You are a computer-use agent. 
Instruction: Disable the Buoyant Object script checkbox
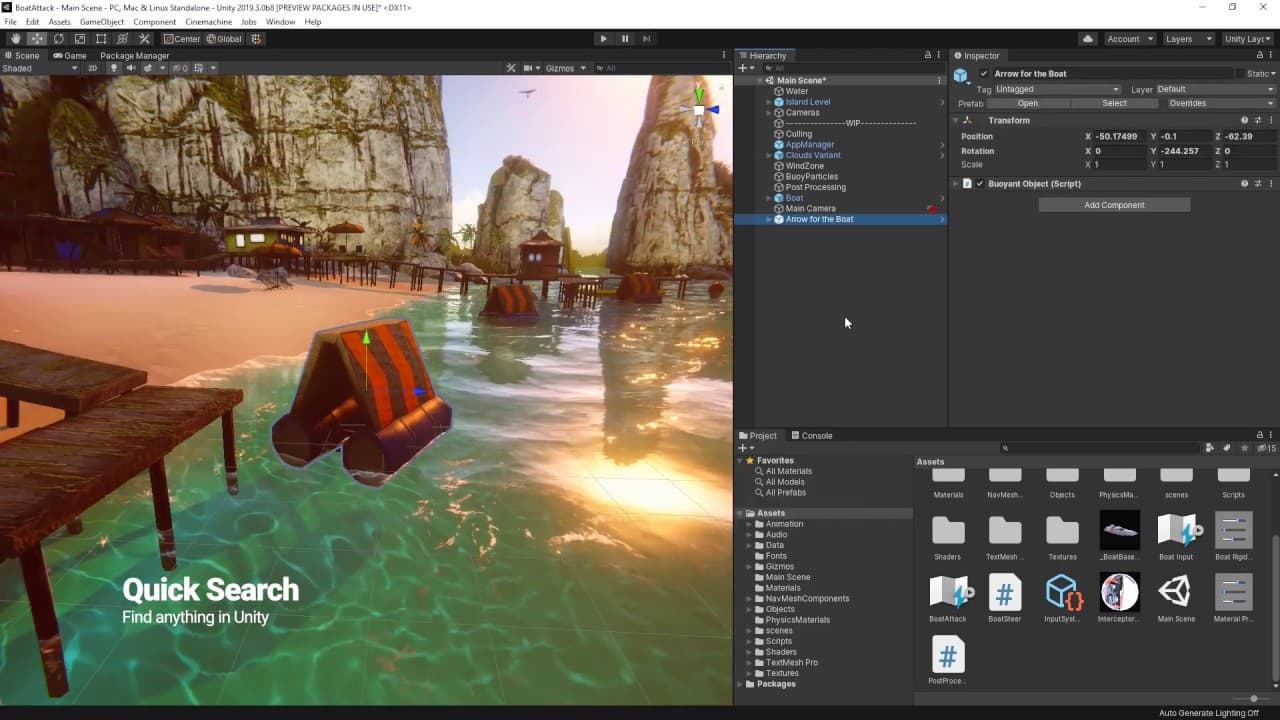[x=980, y=184]
